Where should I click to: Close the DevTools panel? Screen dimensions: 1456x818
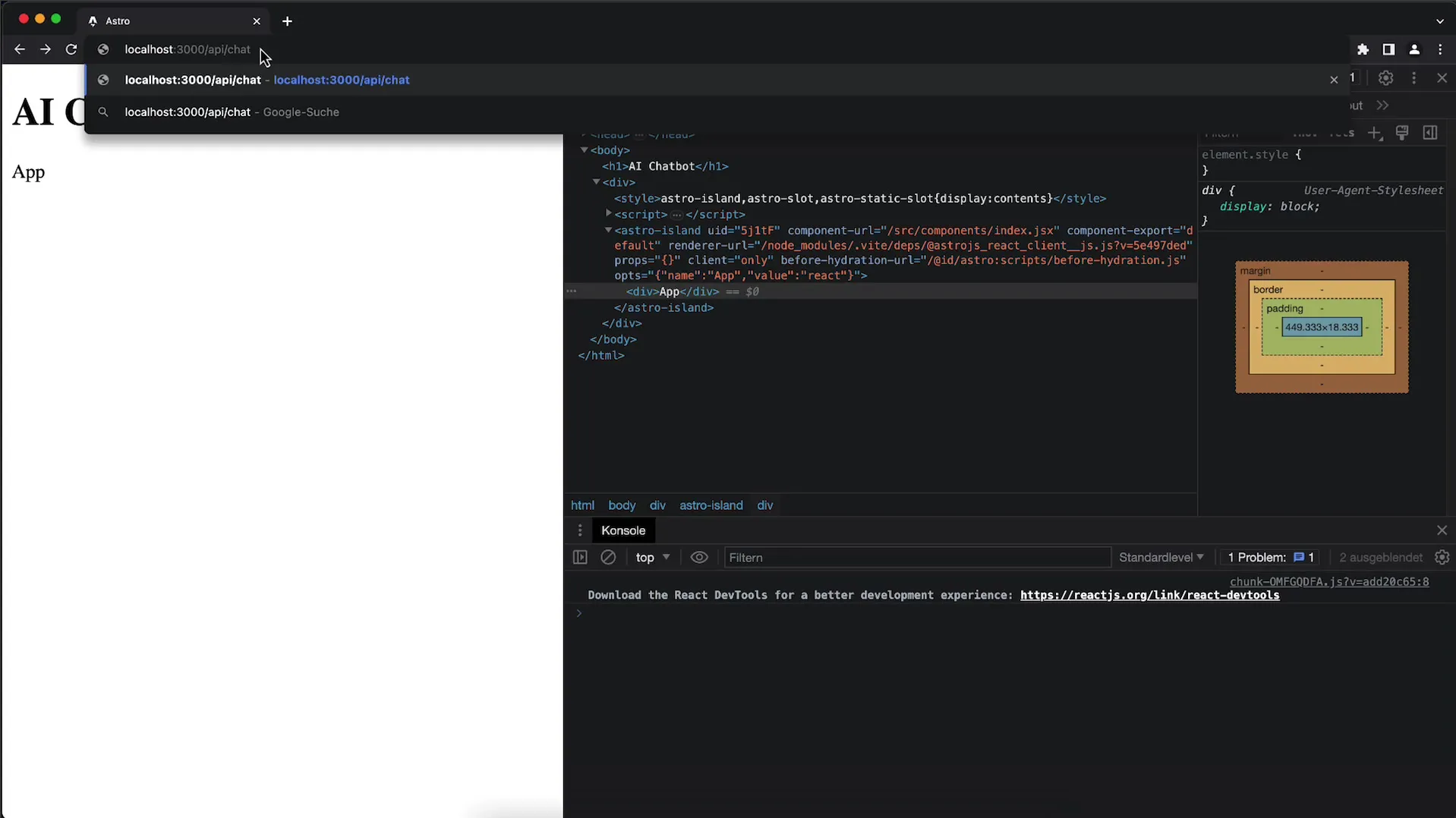pos(1442,78)
